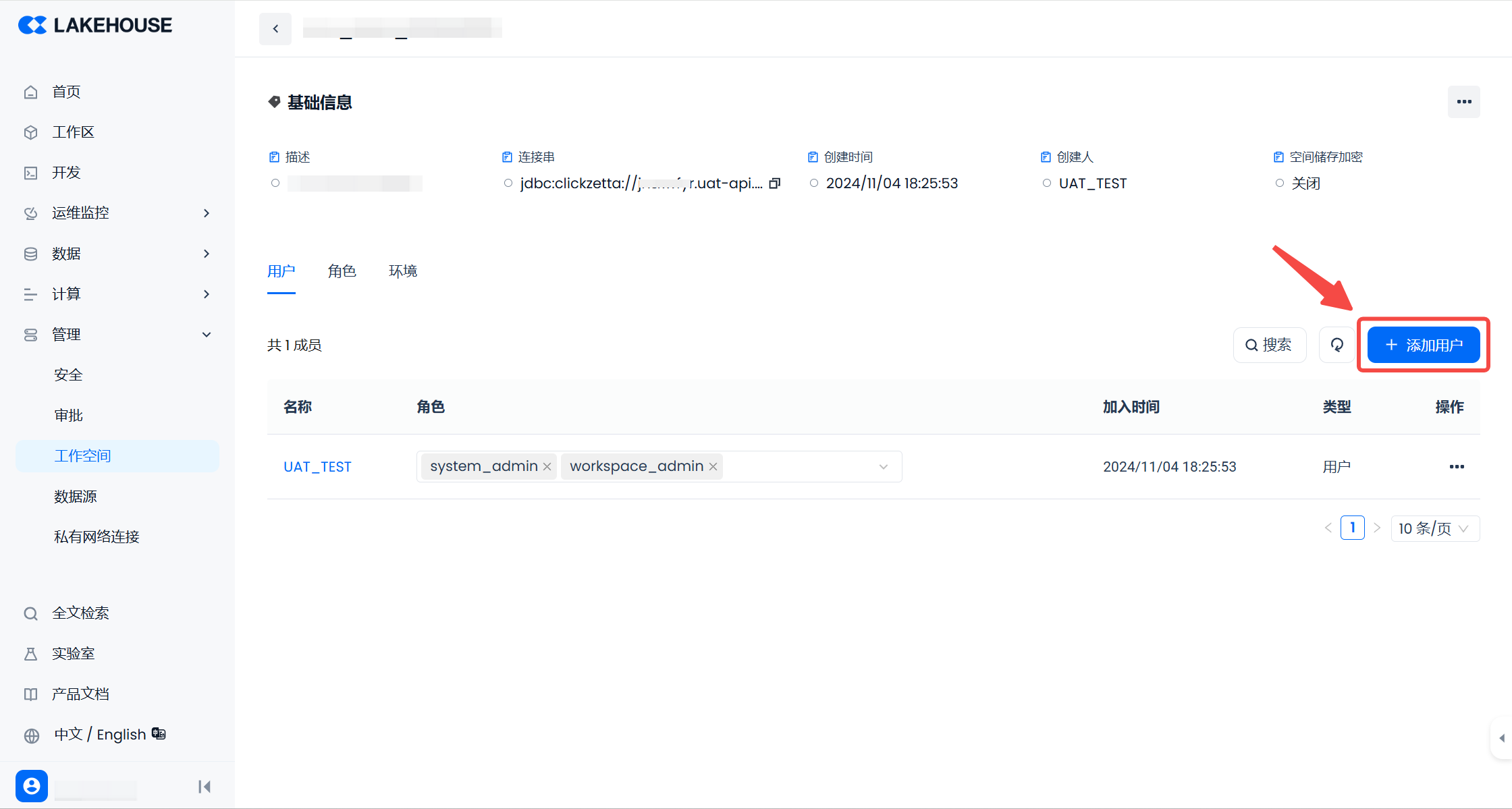The image size is (1512, 809).
Task: Open the basic info more-options menu
Action: (x=1463, y=102)
